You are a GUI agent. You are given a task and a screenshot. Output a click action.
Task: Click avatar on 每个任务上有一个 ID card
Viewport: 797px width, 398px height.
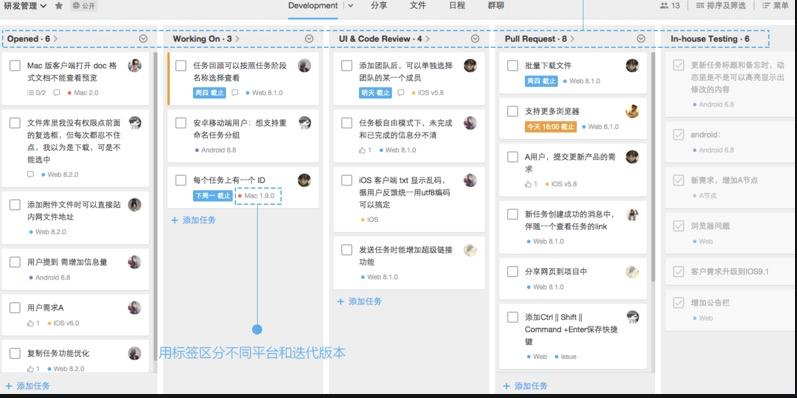click(304, 180)
